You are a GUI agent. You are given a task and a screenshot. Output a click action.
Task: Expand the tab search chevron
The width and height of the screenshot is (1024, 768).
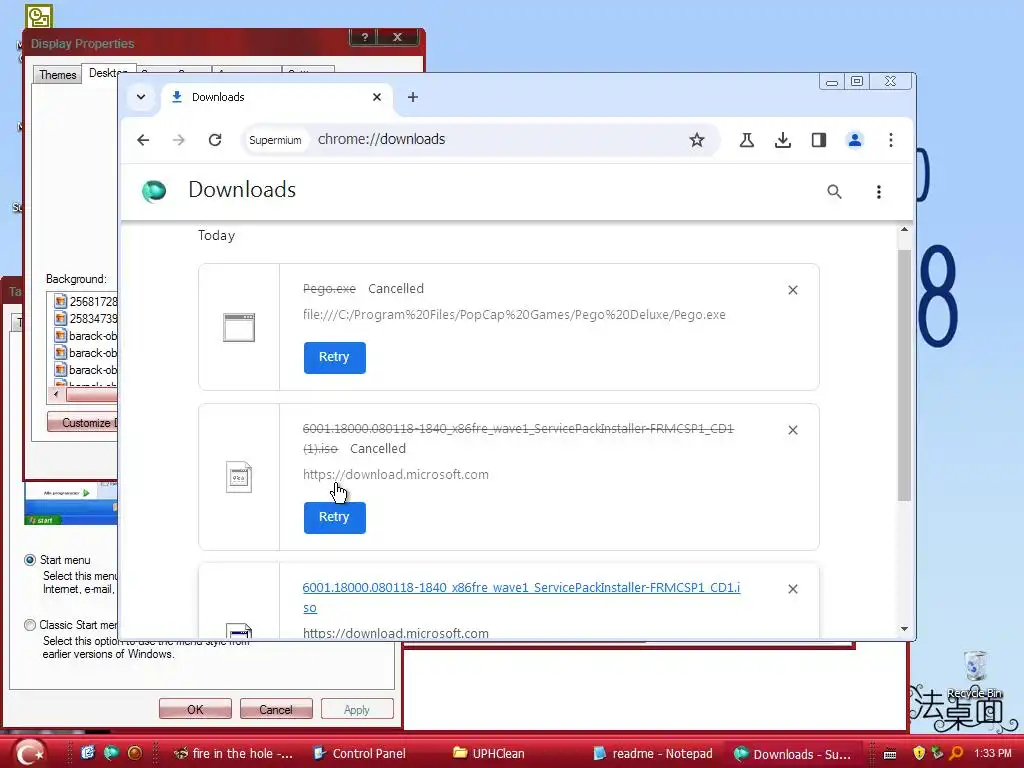tap(140, 97)
